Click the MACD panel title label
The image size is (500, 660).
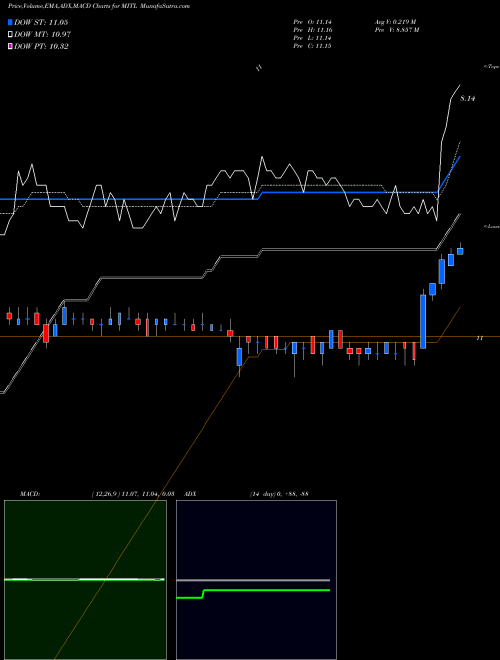click(30, 494)
